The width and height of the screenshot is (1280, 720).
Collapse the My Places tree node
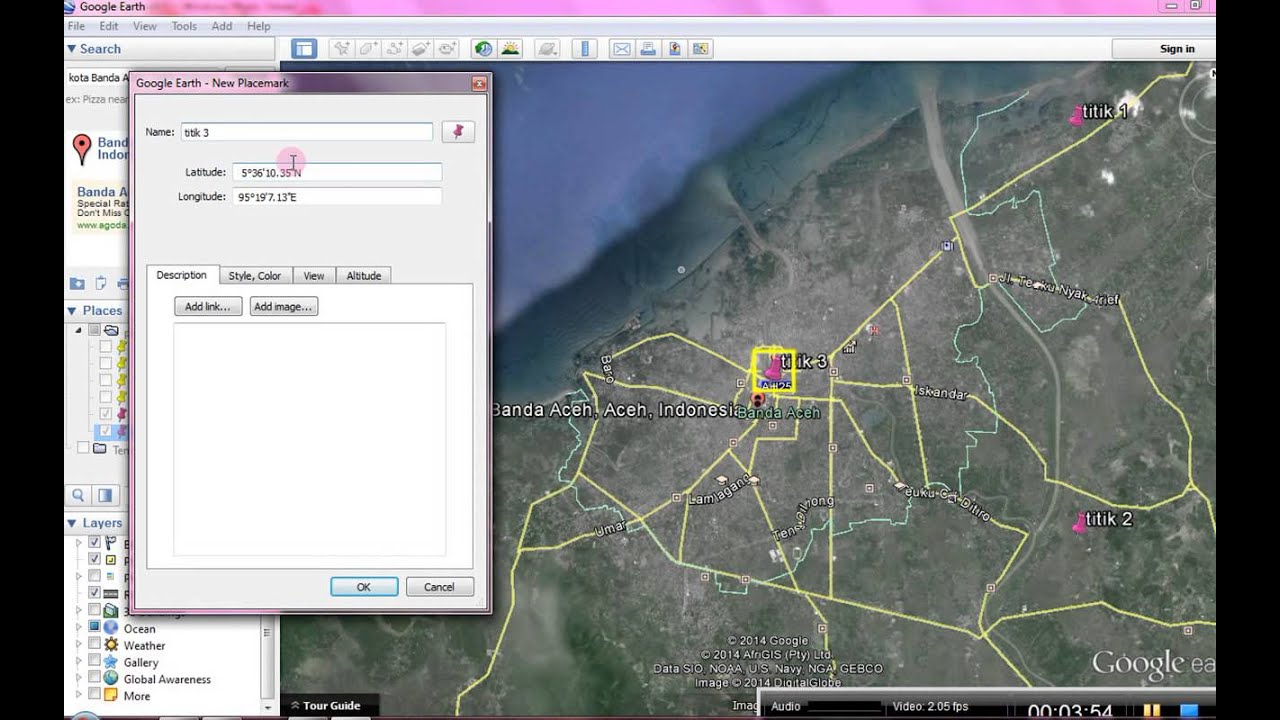click(x=78, y=330)
